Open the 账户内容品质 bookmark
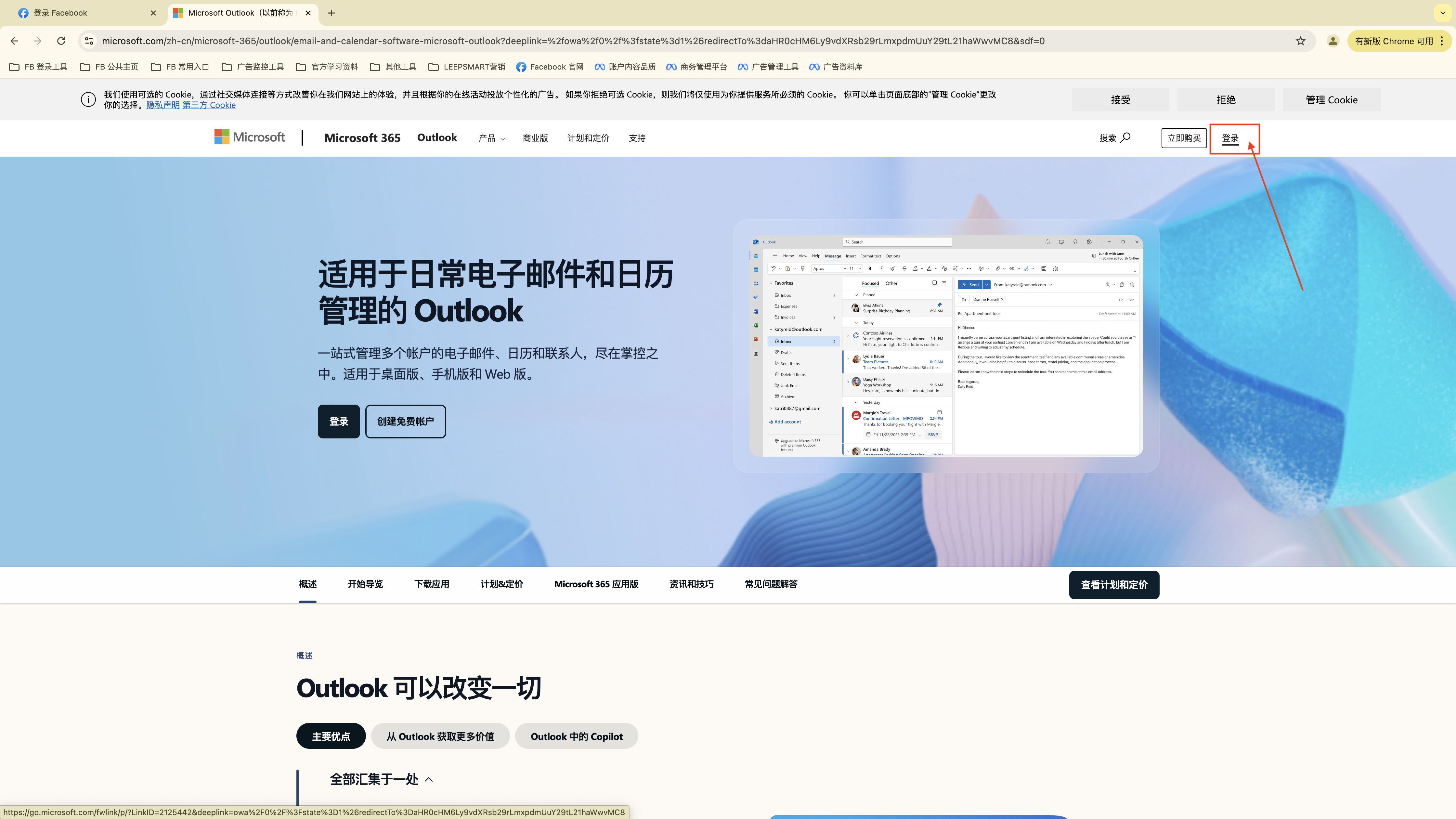Viewport: 1456px width, 819px height. [625, 67]
